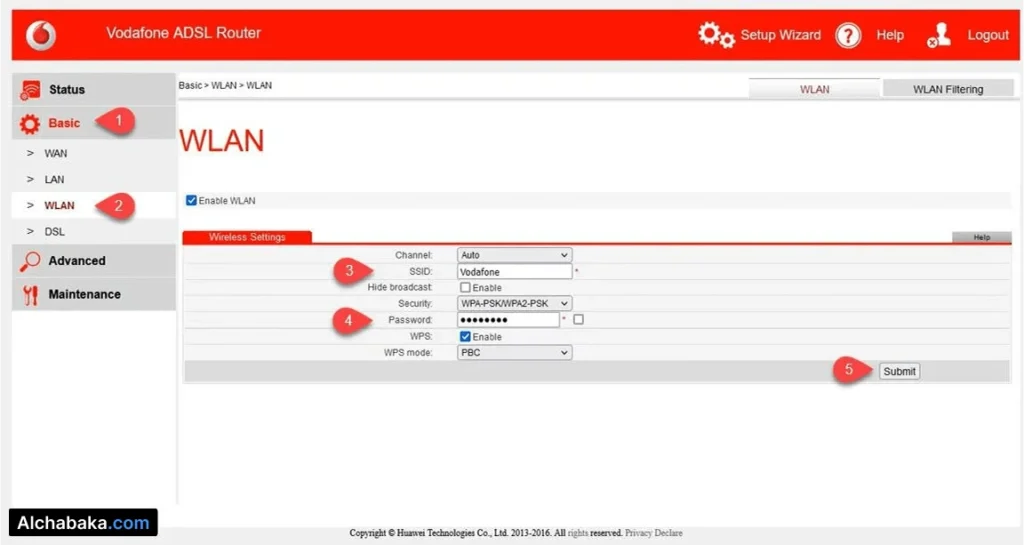Tick the show password checkbox
The width and height of the screenshot is (1024, 545).
coord(578,319)
